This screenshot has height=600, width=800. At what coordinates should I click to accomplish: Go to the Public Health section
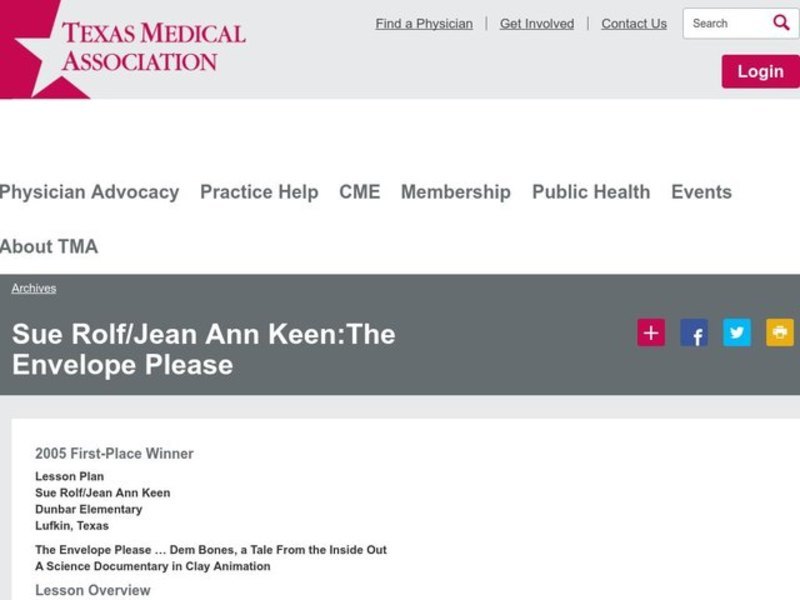pyautogui.click(x=591, y=192)
